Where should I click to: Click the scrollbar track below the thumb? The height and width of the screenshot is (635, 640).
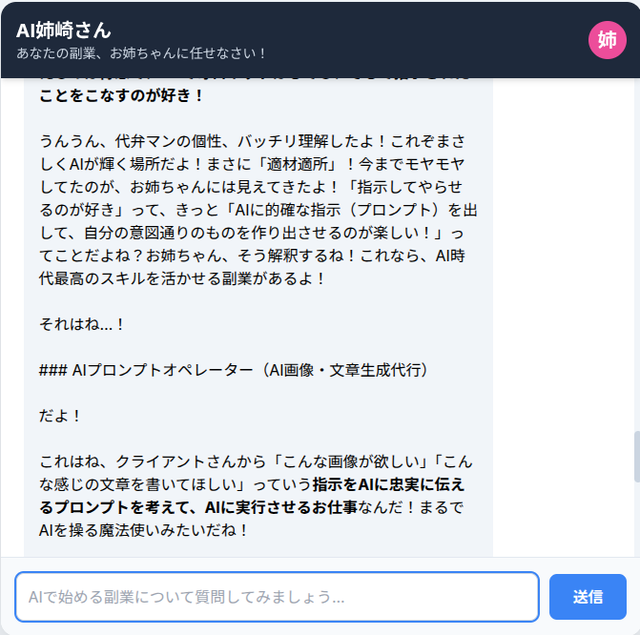636,519
